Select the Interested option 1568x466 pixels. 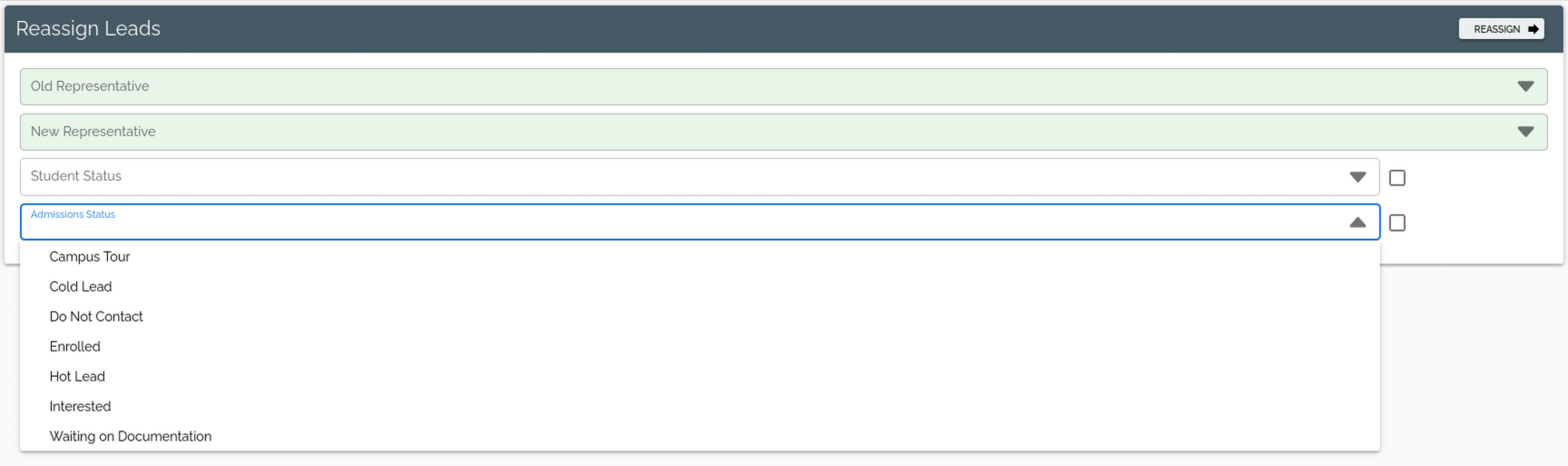pos(80,407)
